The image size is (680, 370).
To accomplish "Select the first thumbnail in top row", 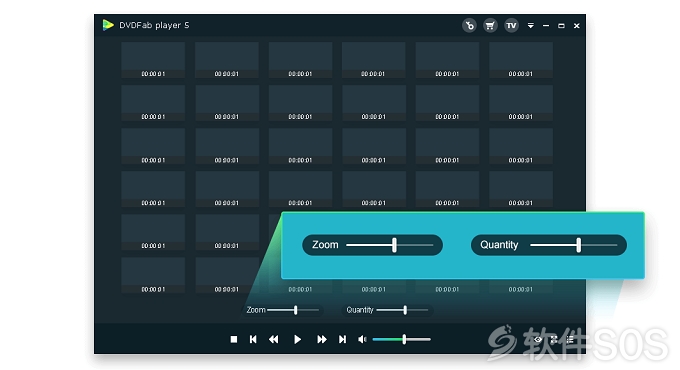I will [x=153, y=60].
